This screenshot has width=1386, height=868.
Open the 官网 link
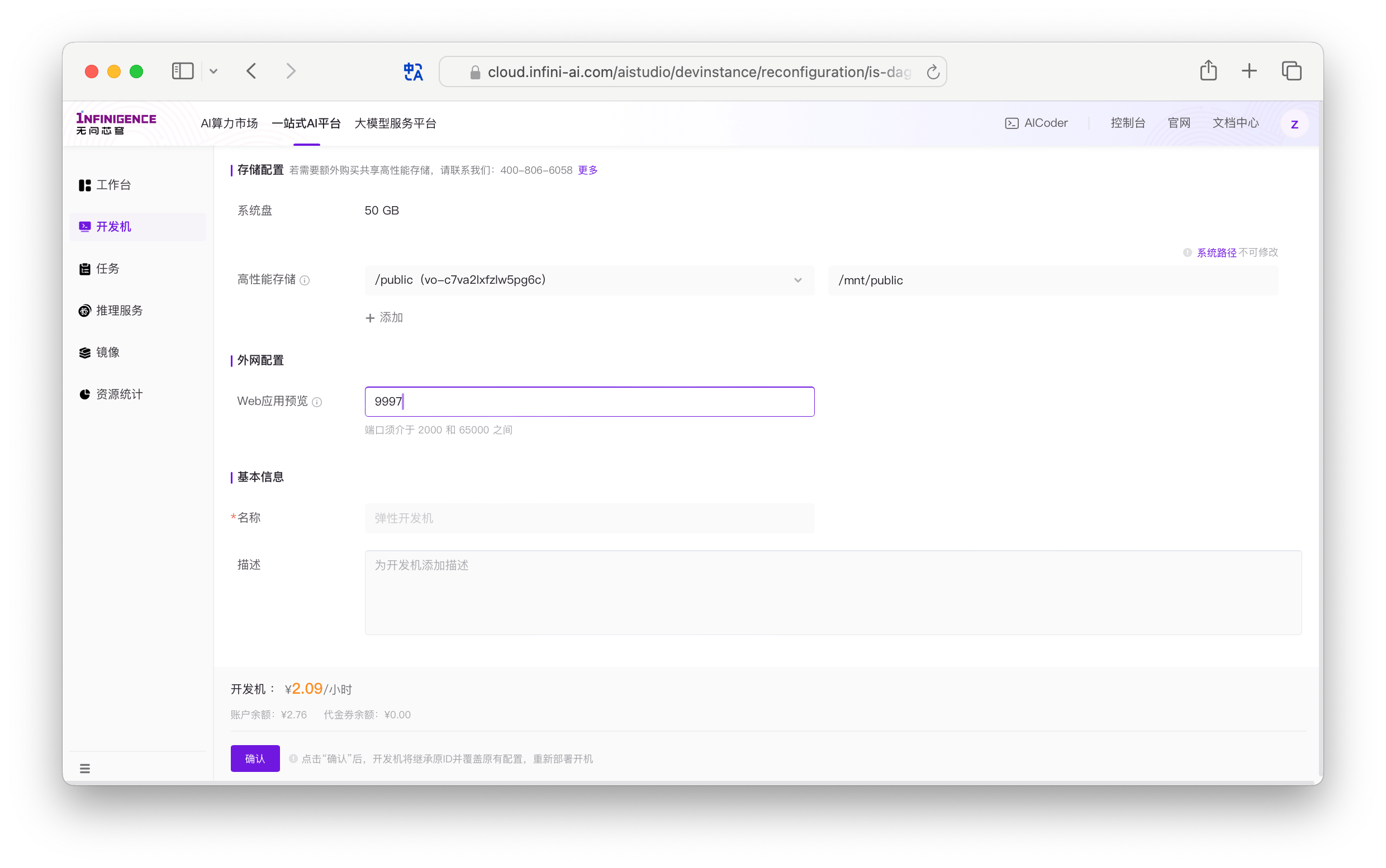click(x=1179, y=123)
